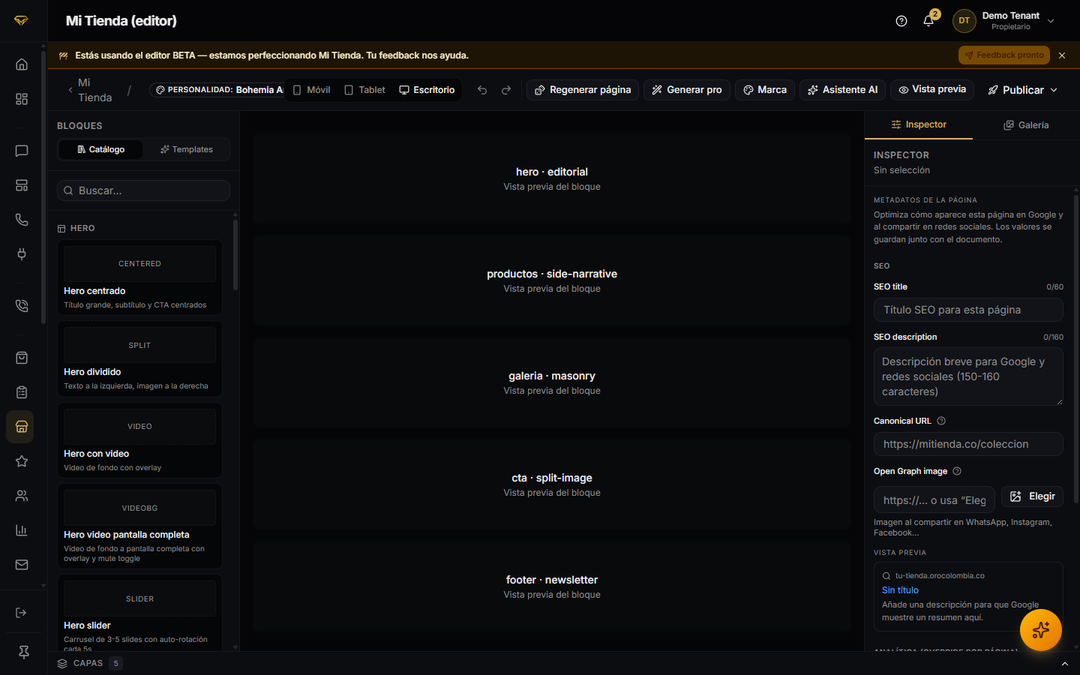This screenshot has height=675, width=1080.
Task: Click the Sin título preview link
Action: [x=900, y=590]
